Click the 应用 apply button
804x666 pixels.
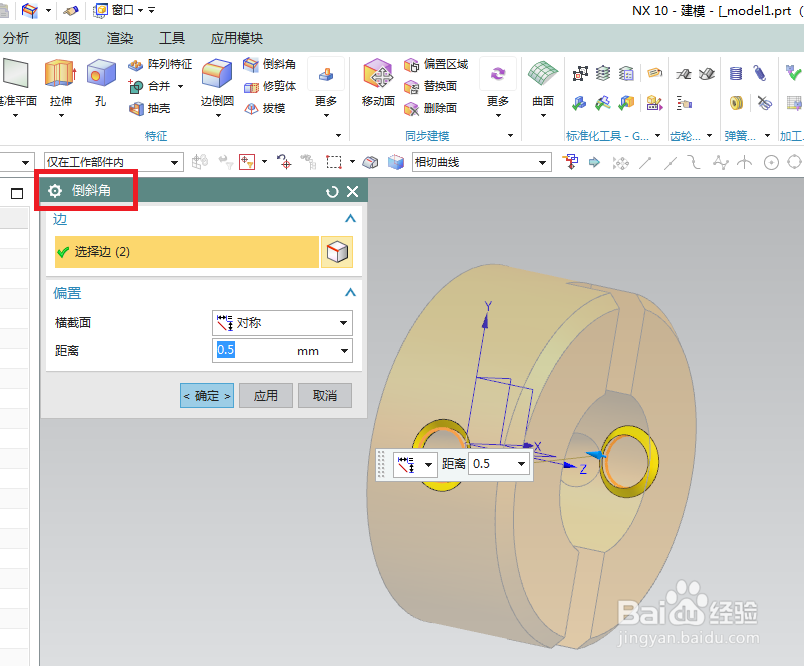[266, 396]
